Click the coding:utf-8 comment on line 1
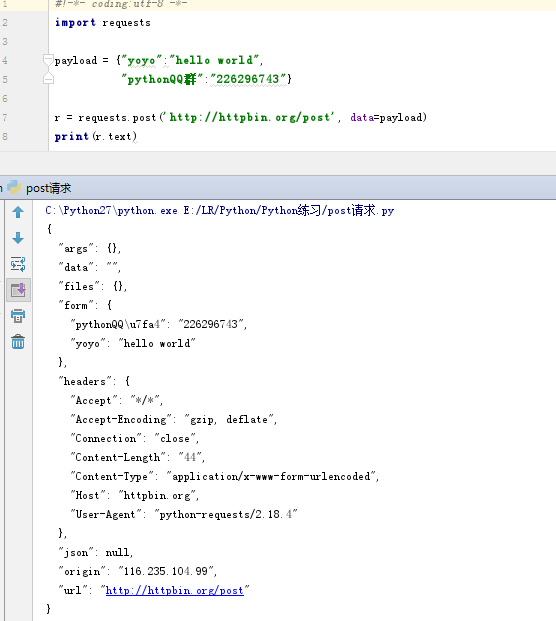Image resolution: width=556 pixels, height=621 pixels. click(121, 4)
